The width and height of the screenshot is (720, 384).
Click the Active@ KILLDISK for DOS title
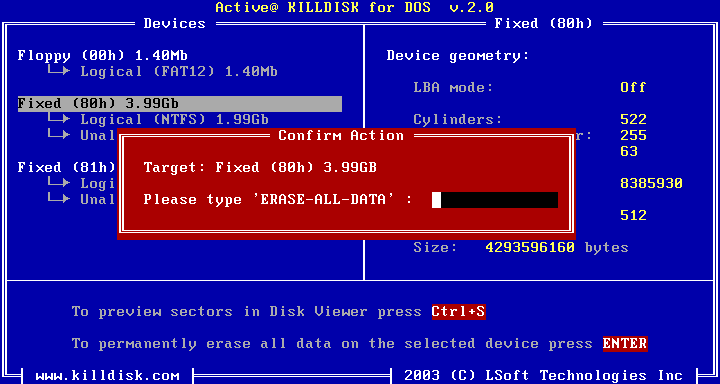pyautogui.click(x=354, y=7)
